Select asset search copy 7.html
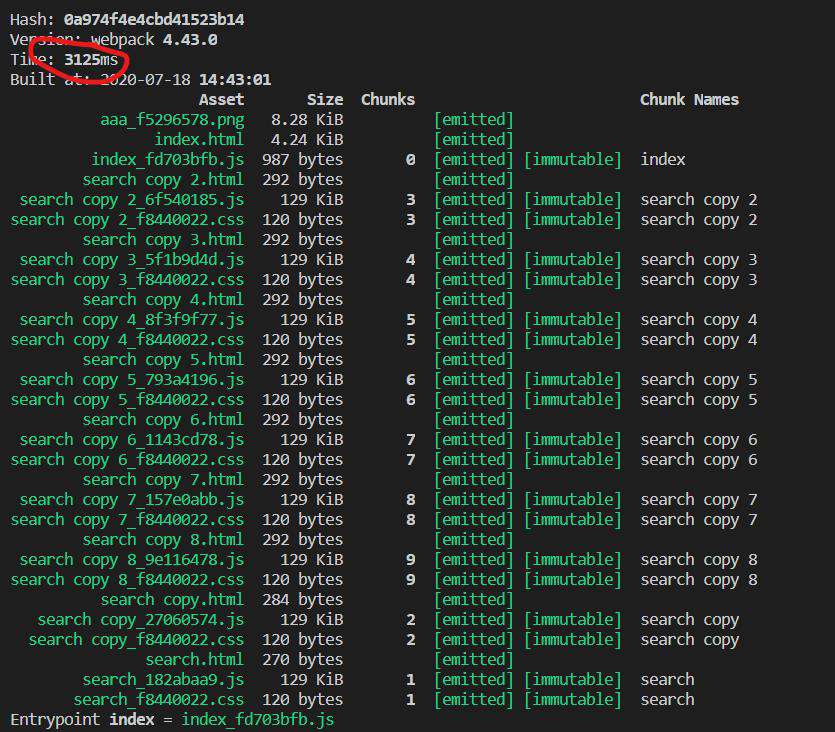The height and width of the screenshot is (732, 835). pyautogui.click(x=163, y=480)
